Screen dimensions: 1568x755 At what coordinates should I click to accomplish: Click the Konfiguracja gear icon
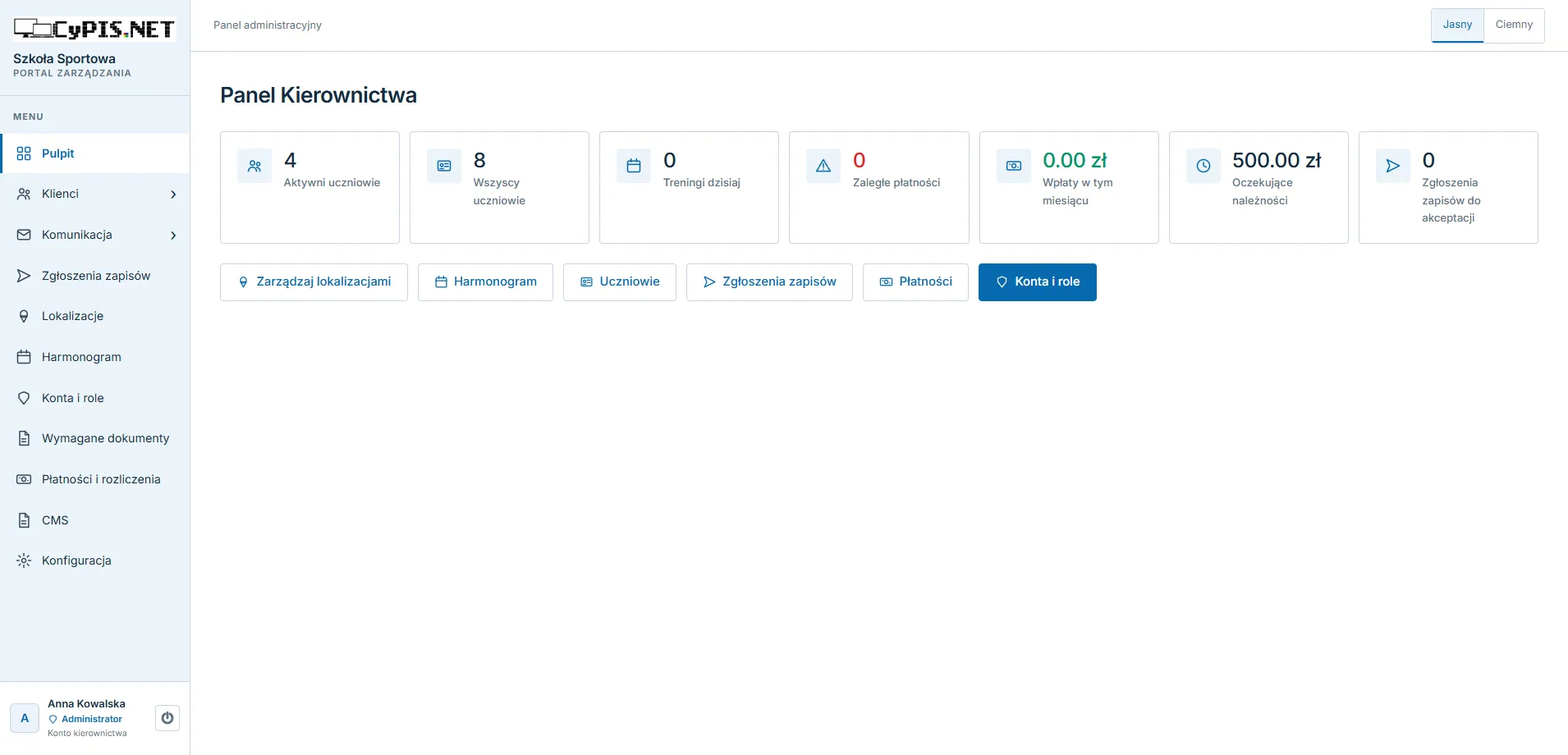(24, 561)
